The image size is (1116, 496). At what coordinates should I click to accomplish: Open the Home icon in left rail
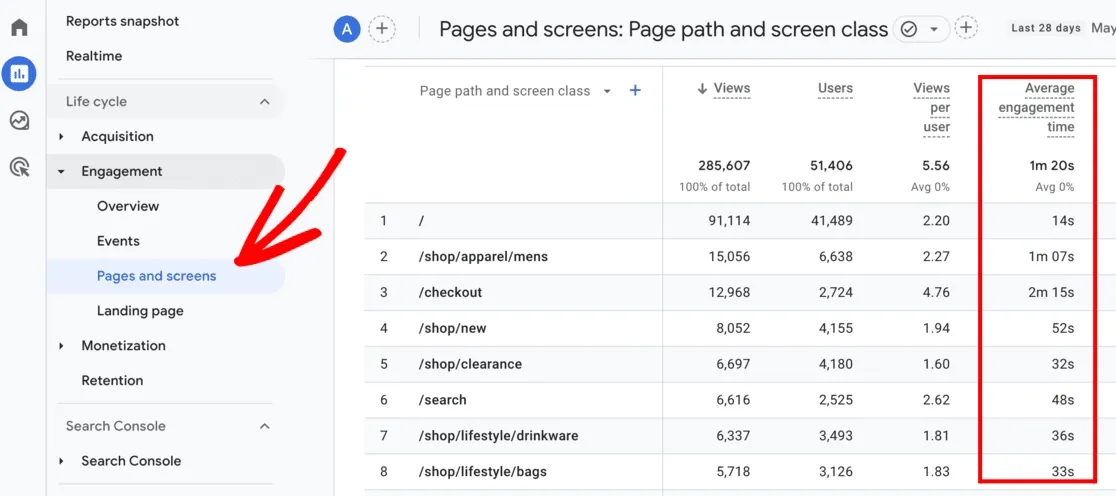pos(19,27)
